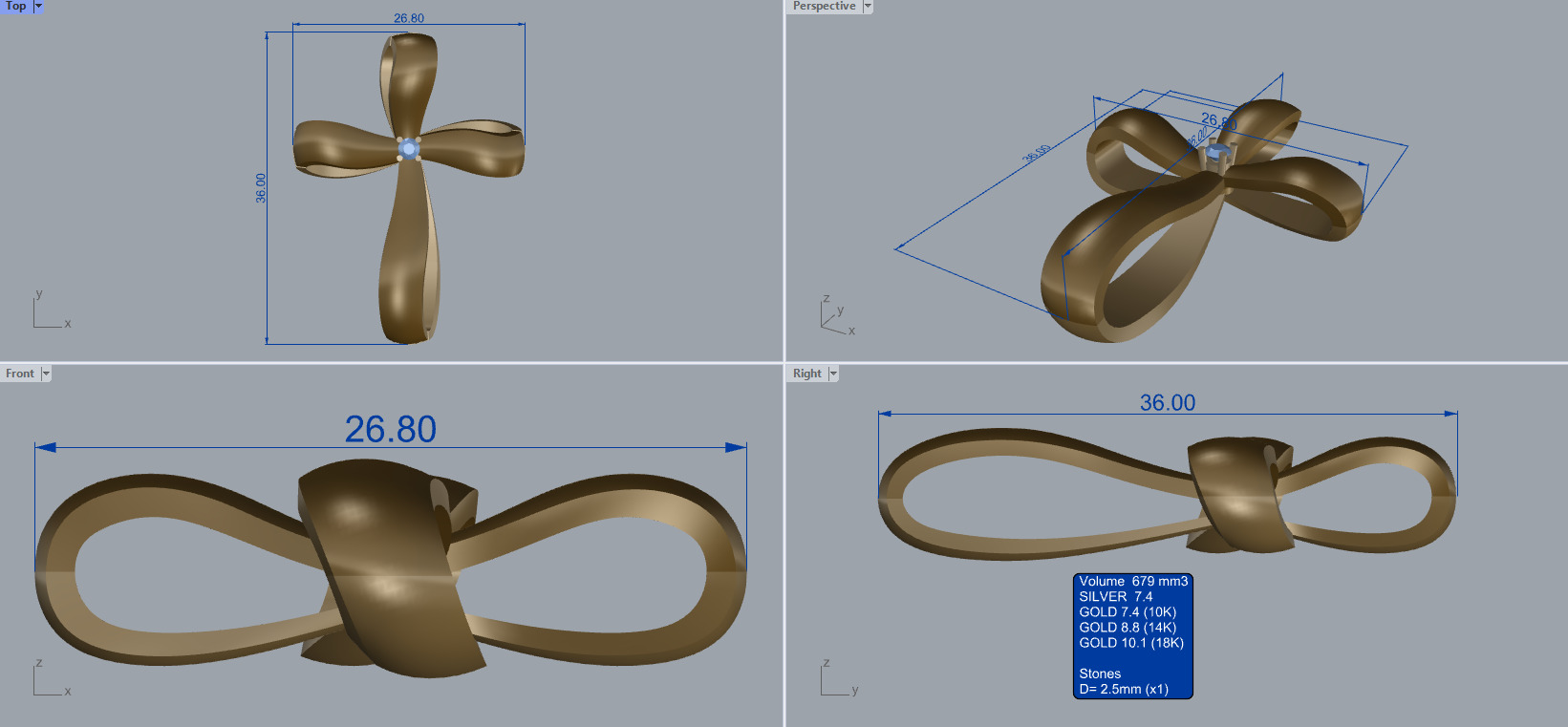Click the GOLD 7.4 (10K) line
This screenshot has height=727, width=1568.
coord(1128,611)
